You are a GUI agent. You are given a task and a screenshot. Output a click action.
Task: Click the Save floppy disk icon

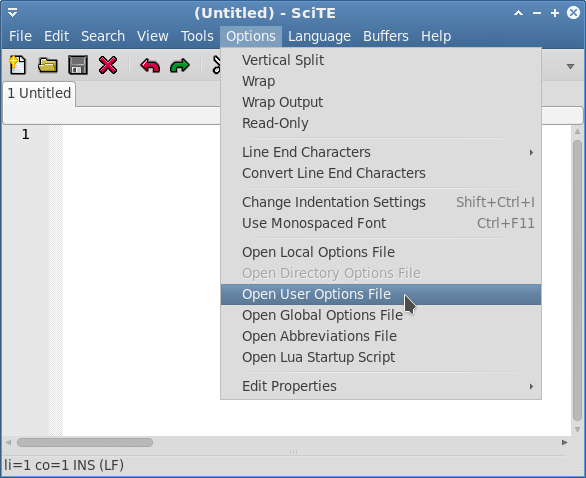pyautogui.click(x=78, y=65)
